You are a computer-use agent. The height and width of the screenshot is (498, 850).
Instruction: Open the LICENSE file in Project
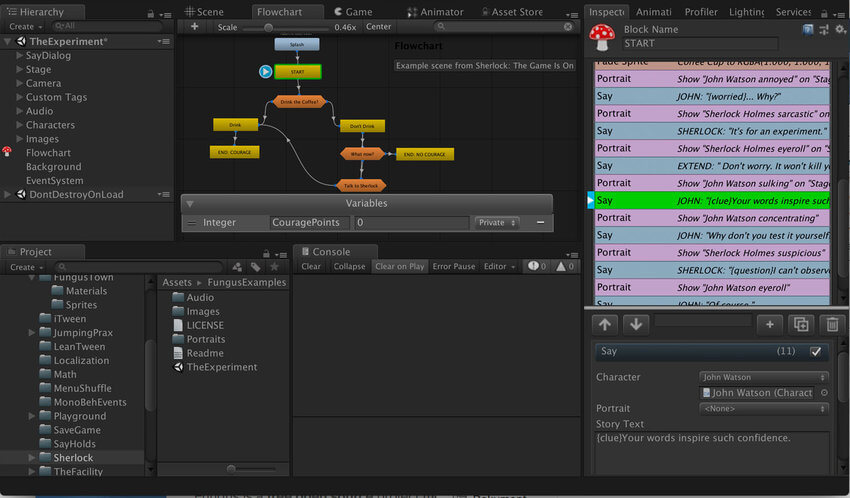[198, 325]
